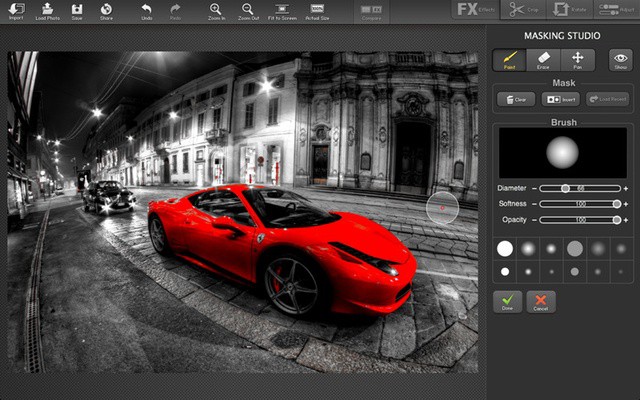Click the Zoom Out magnifier
This screenshot has width=640, height=400.
pos(247,11)
